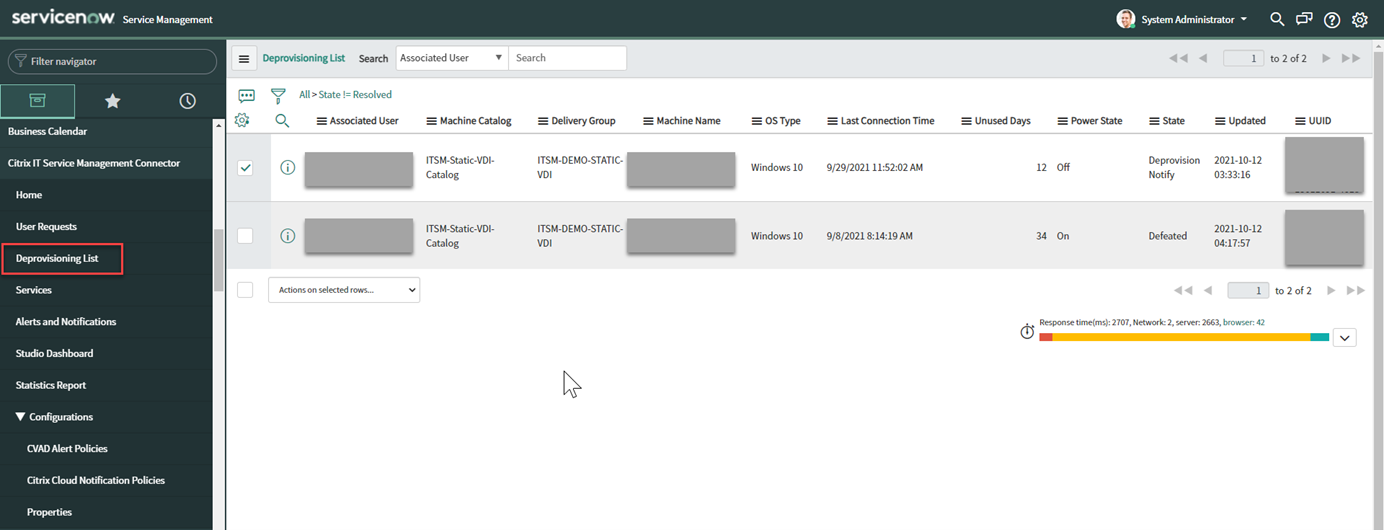Viewport: 1384px width, 530px height.
Task: Preview first record using info icon
Action: 288,168
